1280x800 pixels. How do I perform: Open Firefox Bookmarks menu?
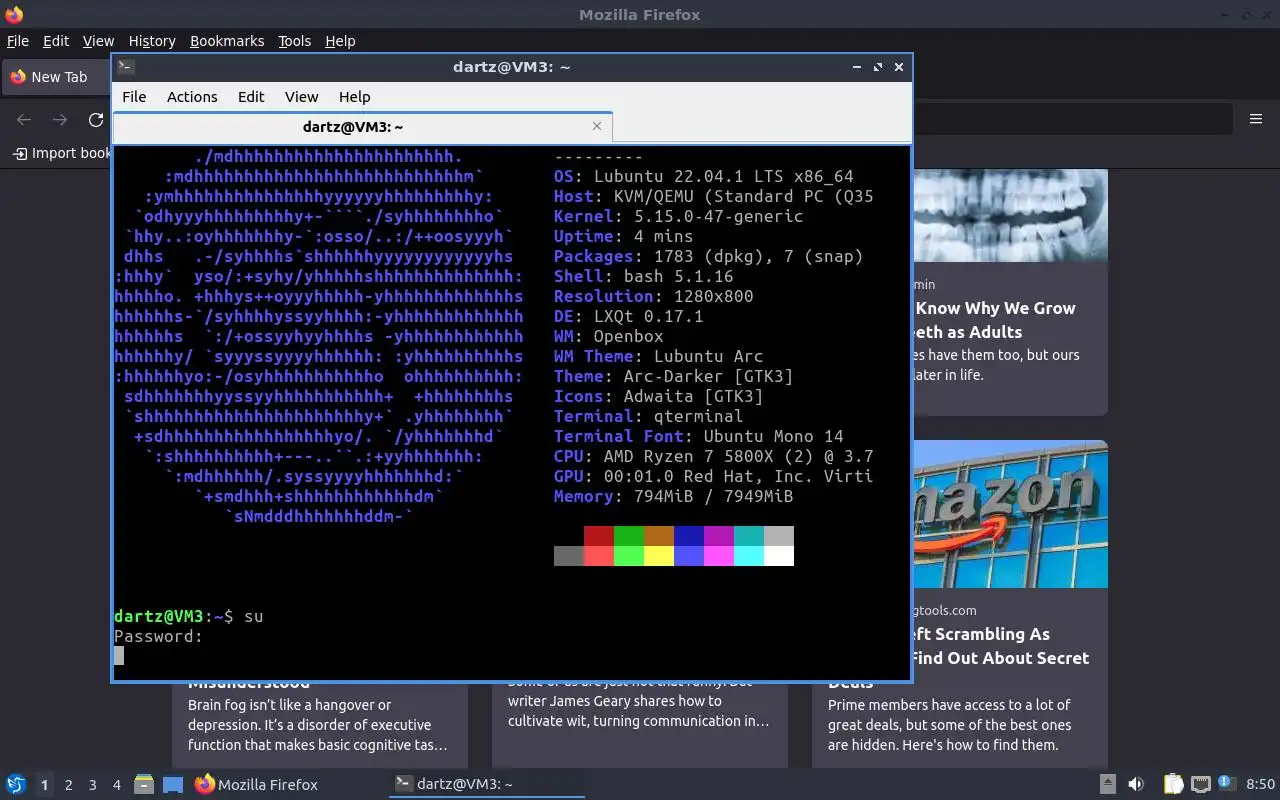(227, 41)
